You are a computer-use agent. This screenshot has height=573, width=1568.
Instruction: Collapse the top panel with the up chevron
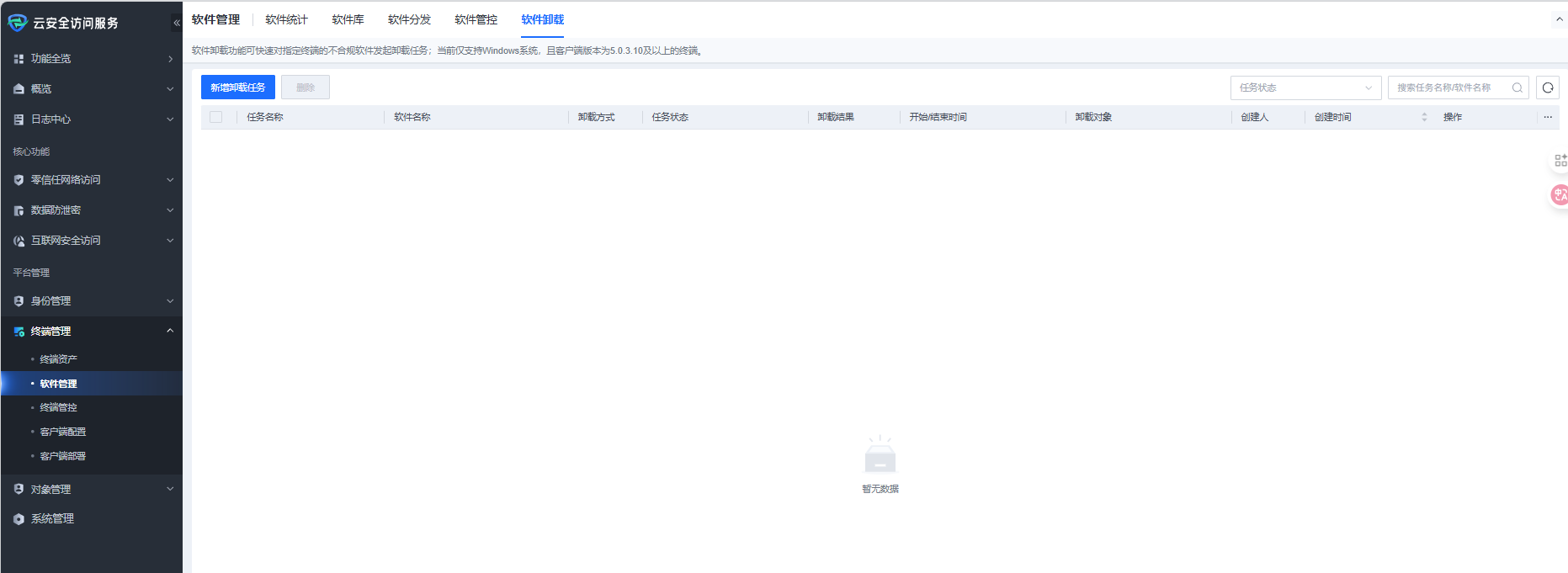1559,19
